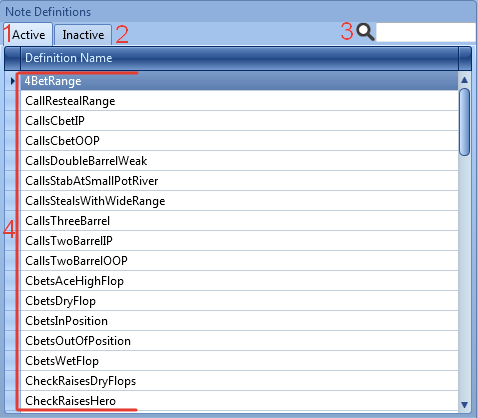Focus the note definitions search field
Image resolution: width=478 pixels, height=418 pixels.
coord(426,32)
